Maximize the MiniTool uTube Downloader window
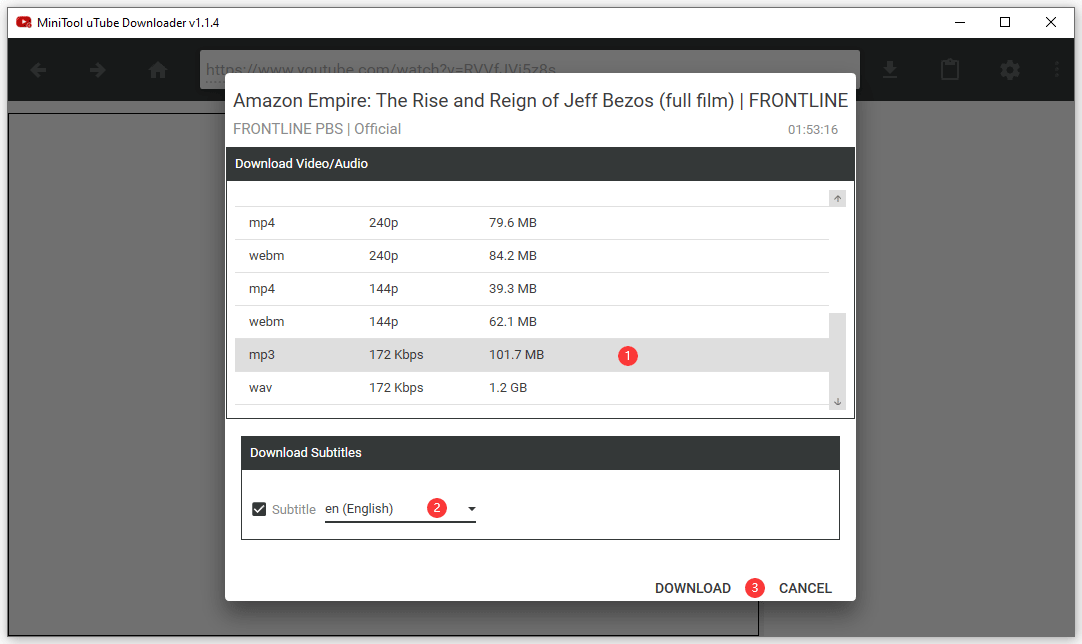Screen dimensions: 1082x644 [x=1005, y=23]
